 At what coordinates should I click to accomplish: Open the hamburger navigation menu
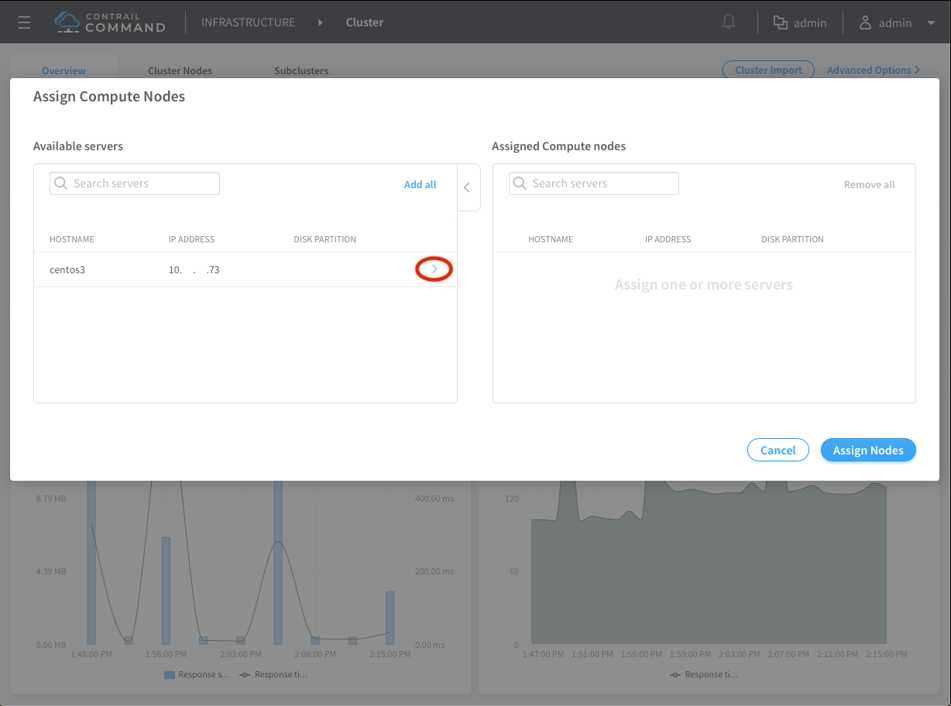tap(24, 22)
